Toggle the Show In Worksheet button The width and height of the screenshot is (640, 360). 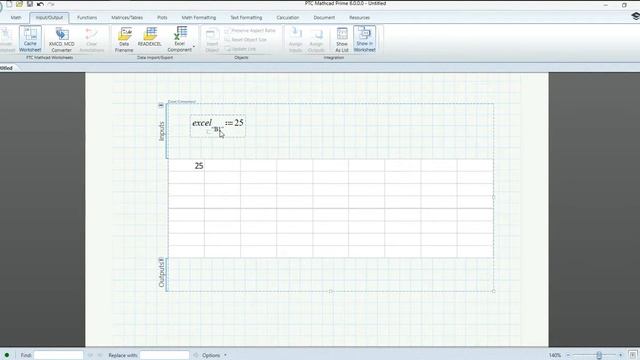coord(364,39)
